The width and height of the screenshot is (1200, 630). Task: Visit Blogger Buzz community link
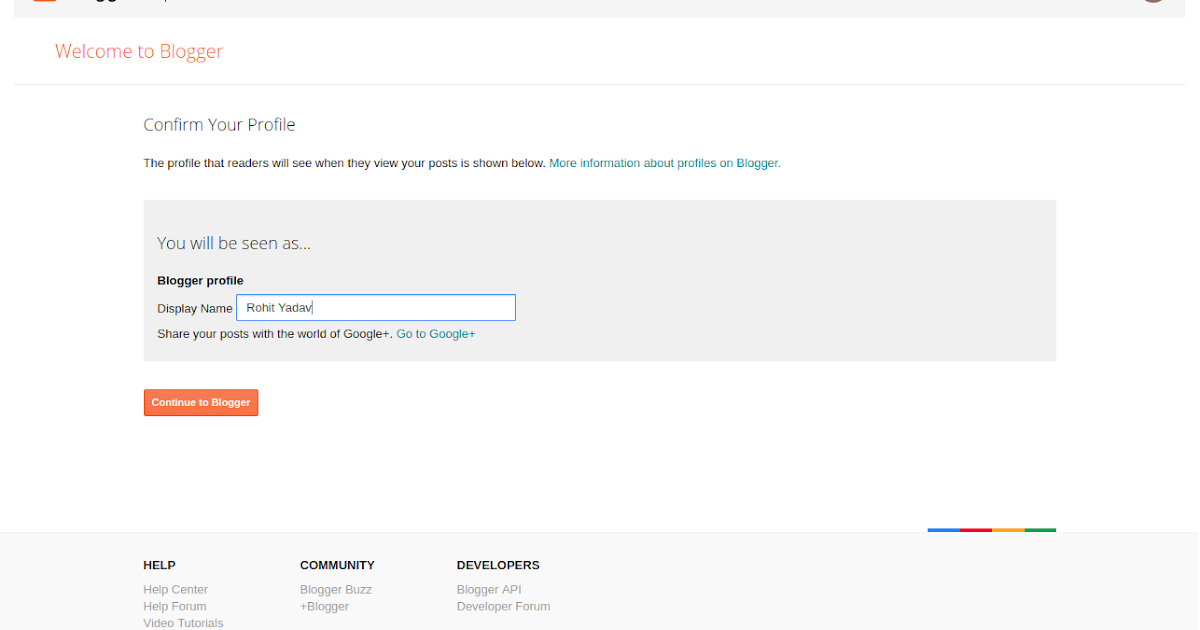[x=336, y=590]
